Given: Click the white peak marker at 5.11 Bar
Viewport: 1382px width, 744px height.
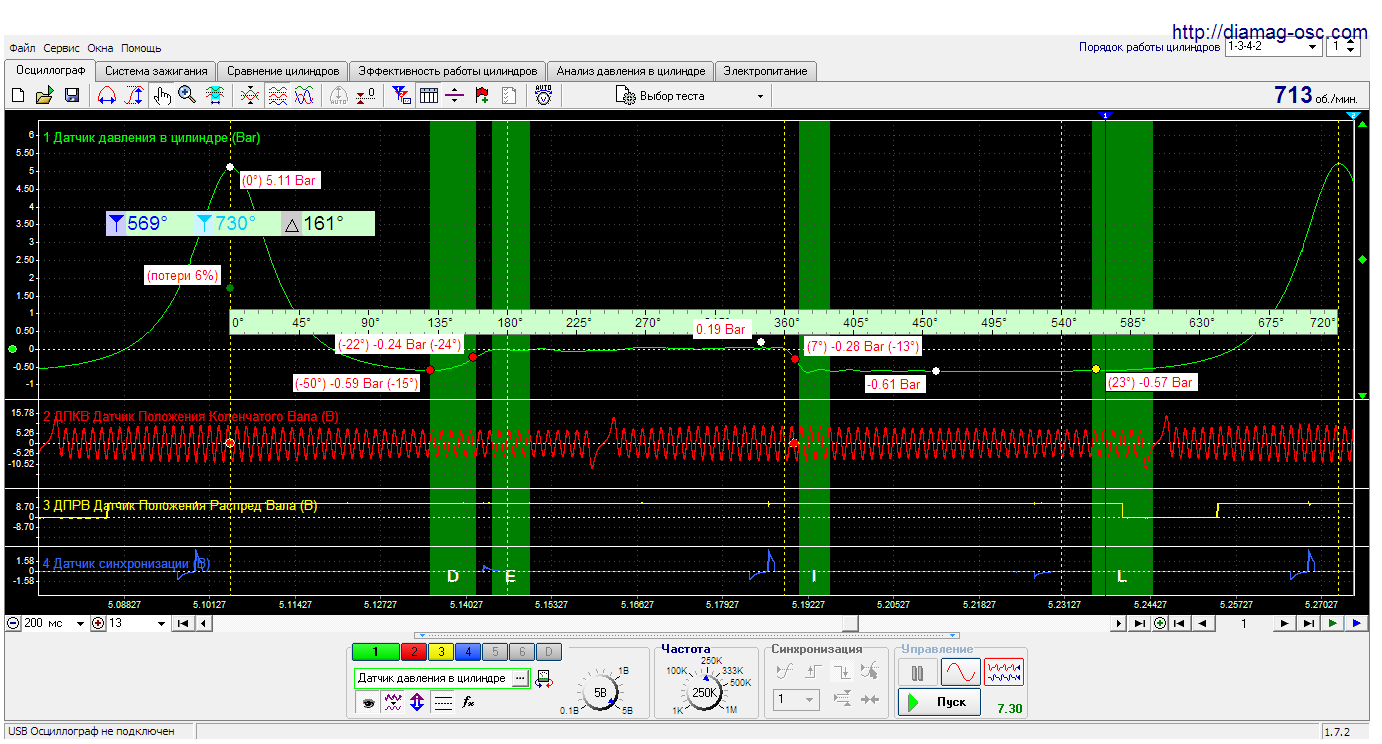Looking at the screenshot, I should (230, 167).
